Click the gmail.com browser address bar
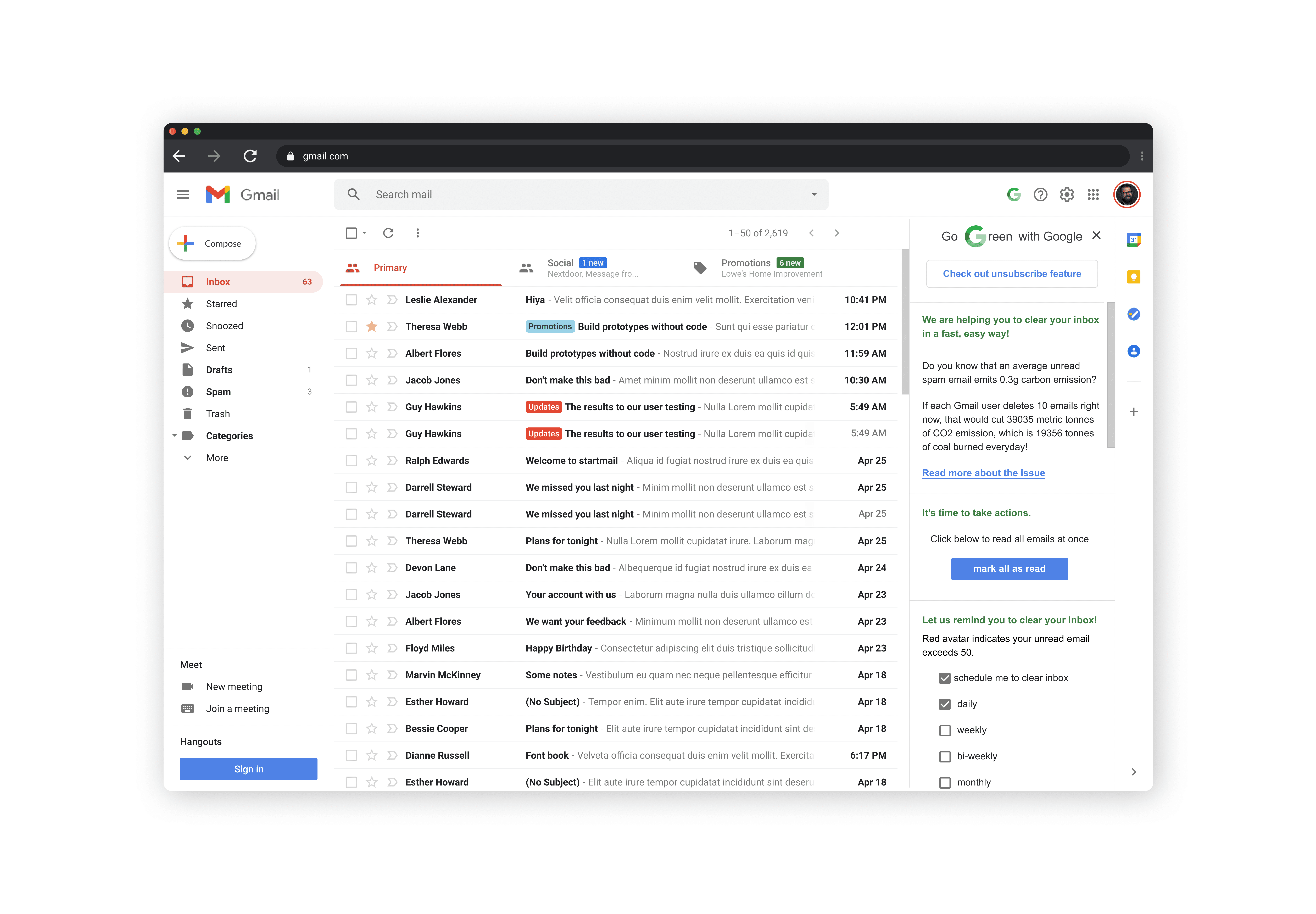Image resolution: width=1316 pixels, height=914 pixels. (703, 156)
